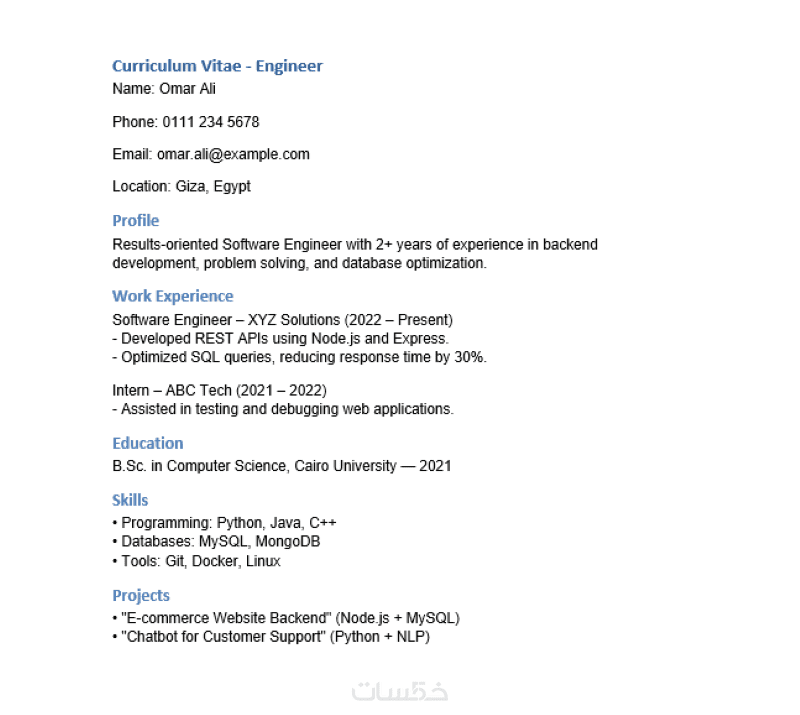
Task: Click the B.Sc. in Computer Science line
Action: (x=281, y=466)
